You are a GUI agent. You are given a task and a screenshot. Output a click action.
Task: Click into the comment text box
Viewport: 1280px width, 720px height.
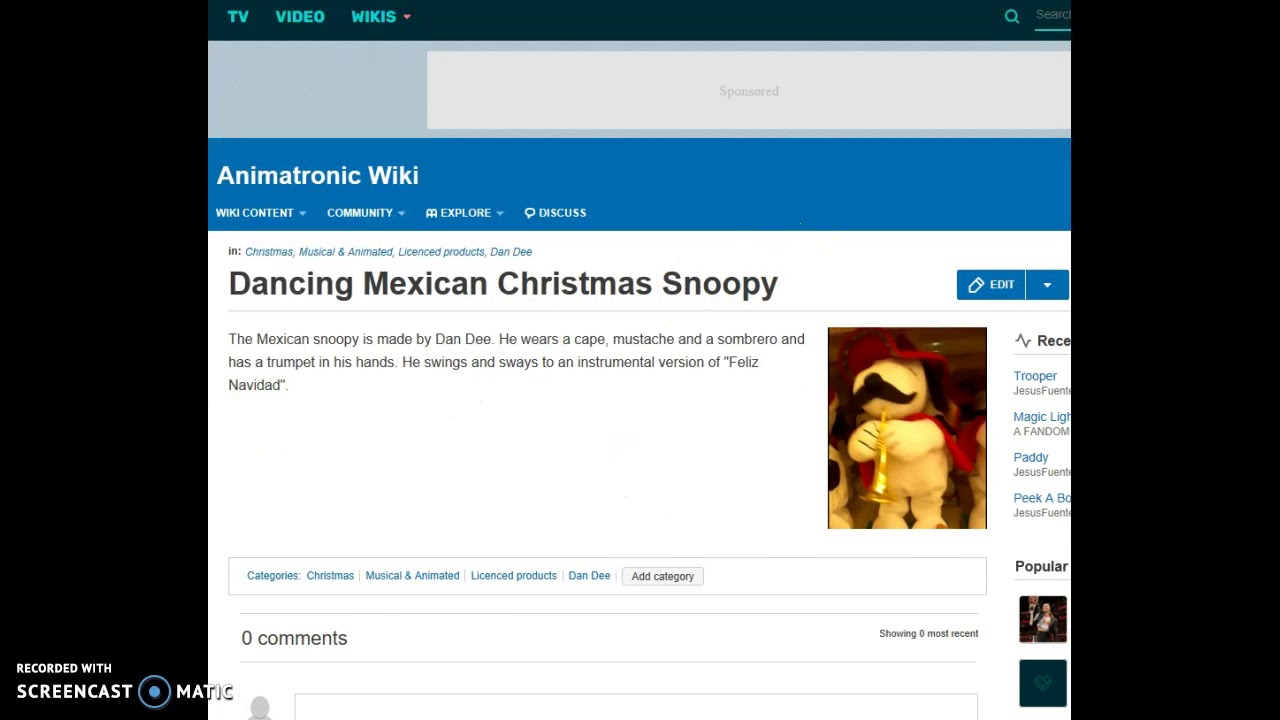[x=636, y=706]
